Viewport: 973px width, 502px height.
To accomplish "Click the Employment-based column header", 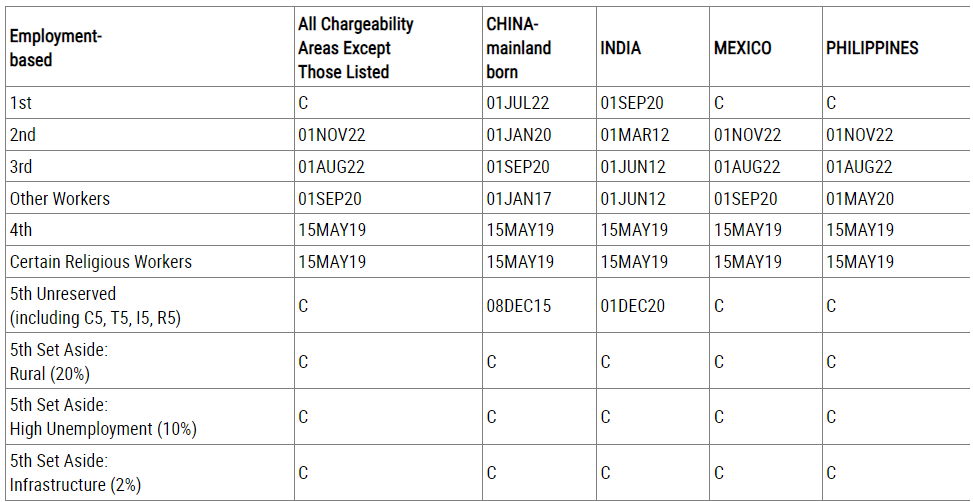I will (x=56, y=48).
